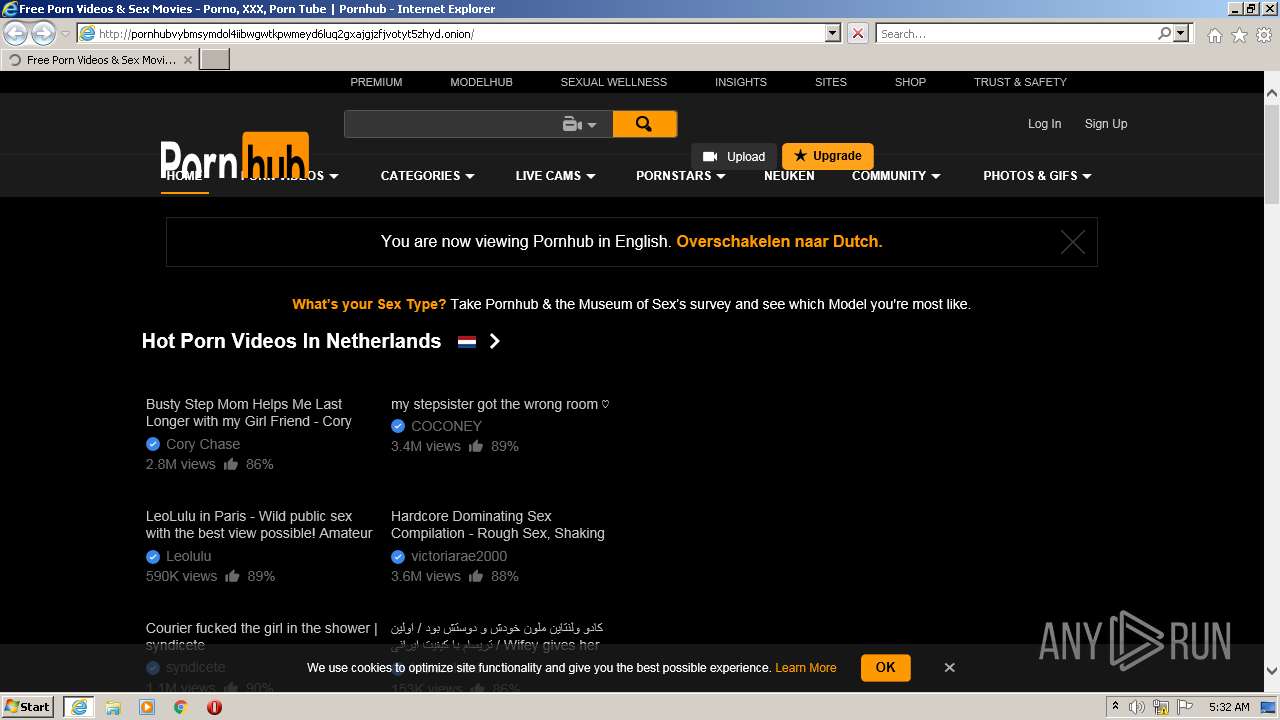Open the video search-type camera dropdown
The width and height of the screenshot is (1280, 720).
pyautogui.click(x=579, y=124)
